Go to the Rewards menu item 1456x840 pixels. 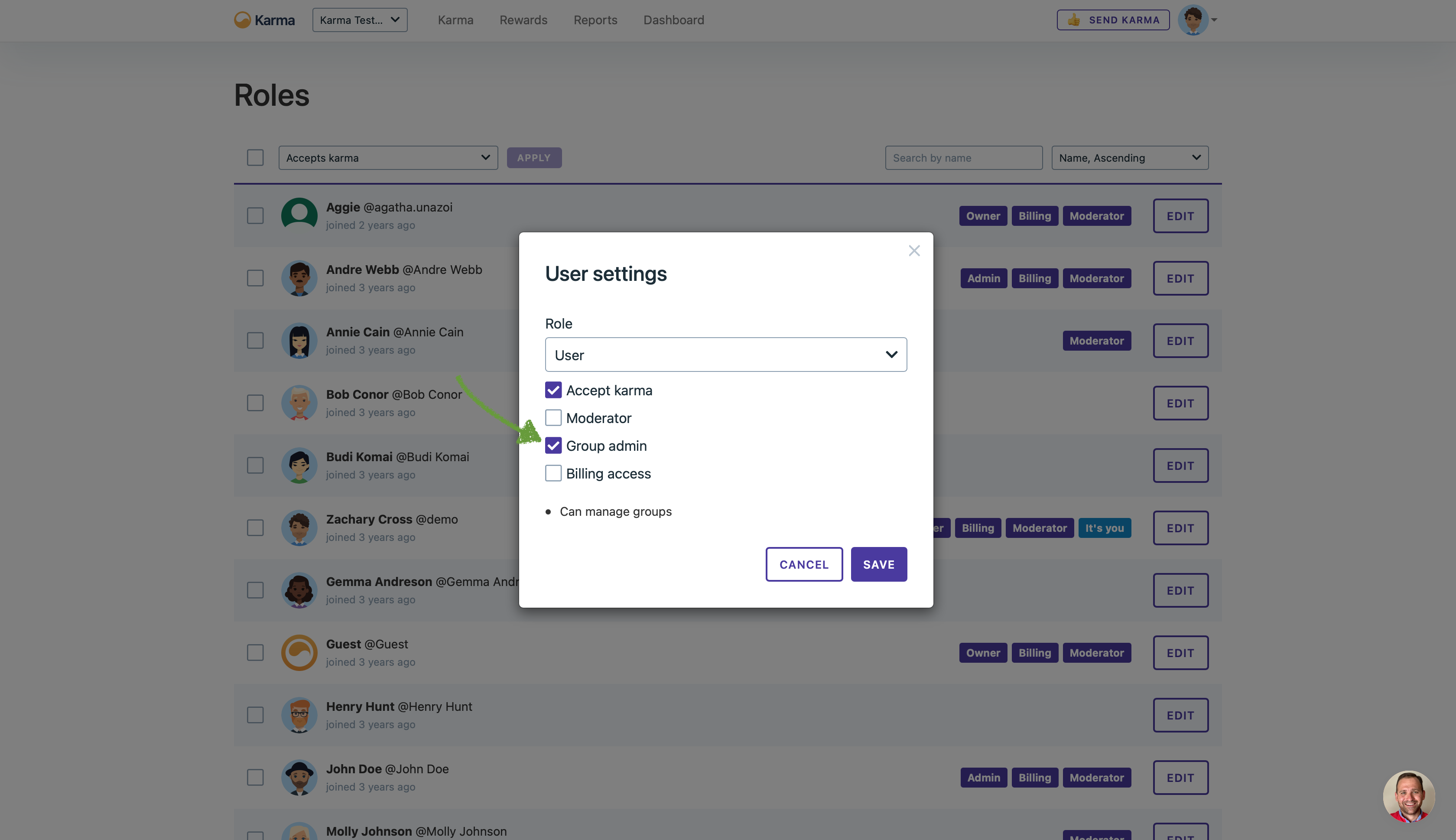click(x=523, y=20)
